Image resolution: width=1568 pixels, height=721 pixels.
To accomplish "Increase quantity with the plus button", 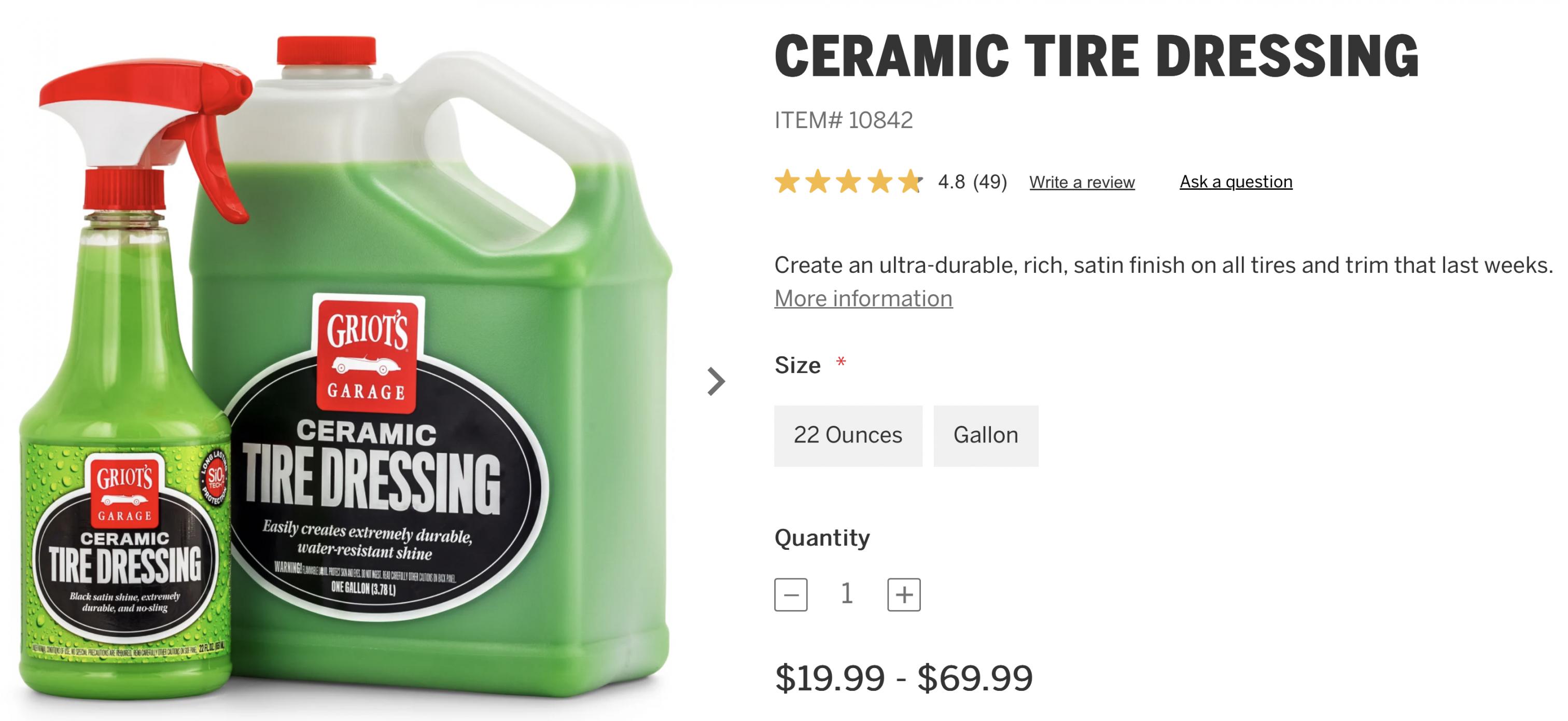I will (x=904, y=594).
